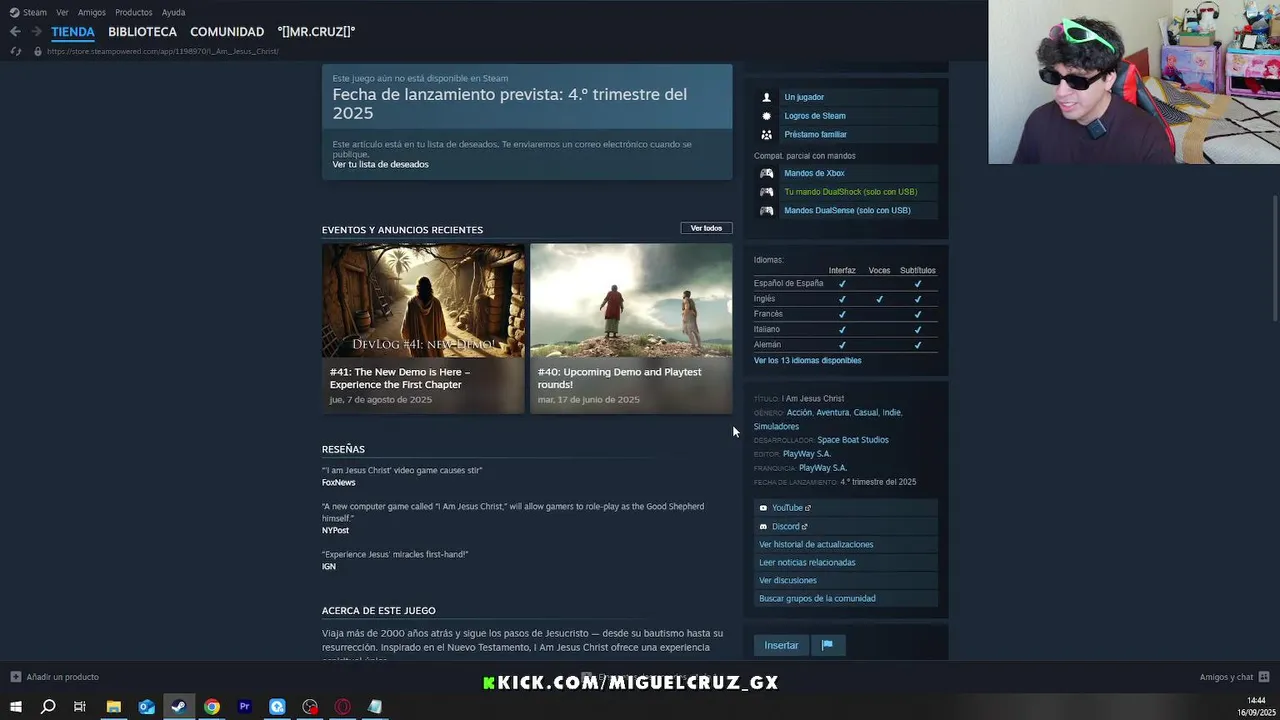This screenshot has height=720, width=1280.
Task: Open the Ver menu
Action: tap(63, 12)
